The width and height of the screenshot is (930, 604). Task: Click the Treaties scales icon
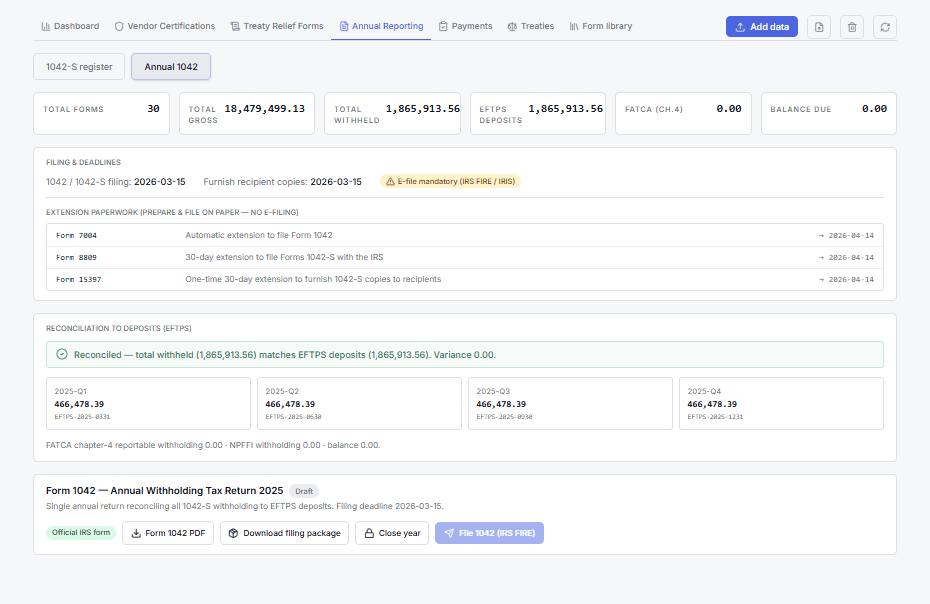[x=512, y=26]
